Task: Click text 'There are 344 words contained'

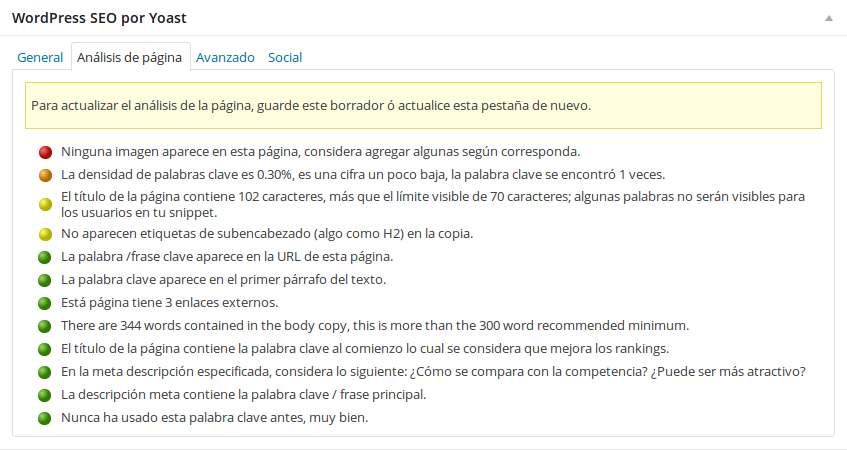Action: (x=157, y=326)
